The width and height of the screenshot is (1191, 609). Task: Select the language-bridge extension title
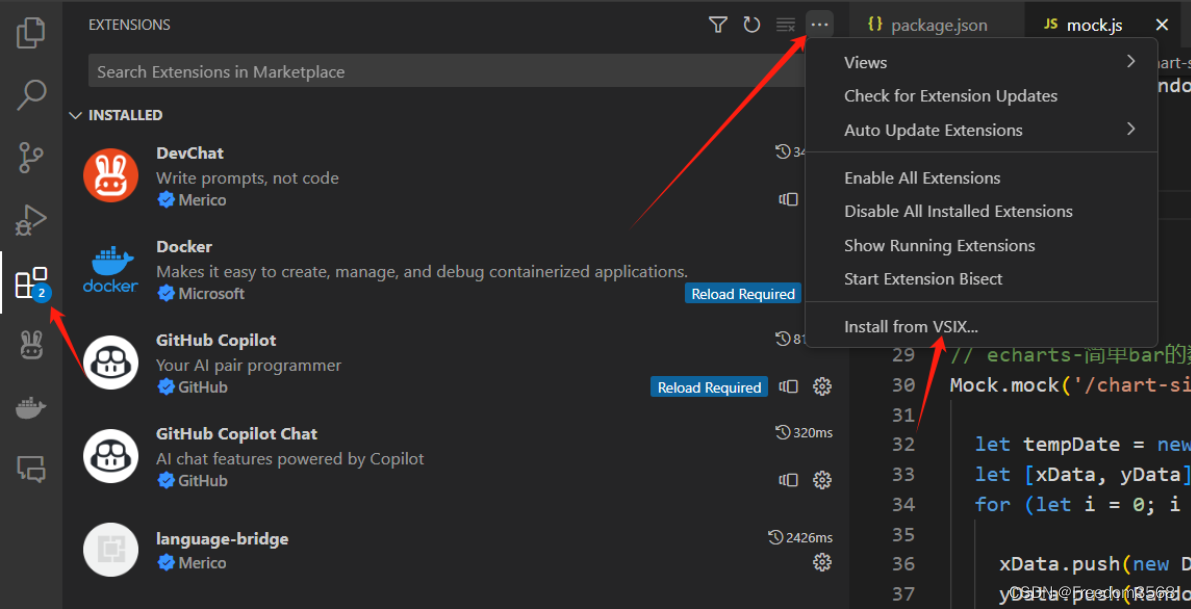click(223, 539)
